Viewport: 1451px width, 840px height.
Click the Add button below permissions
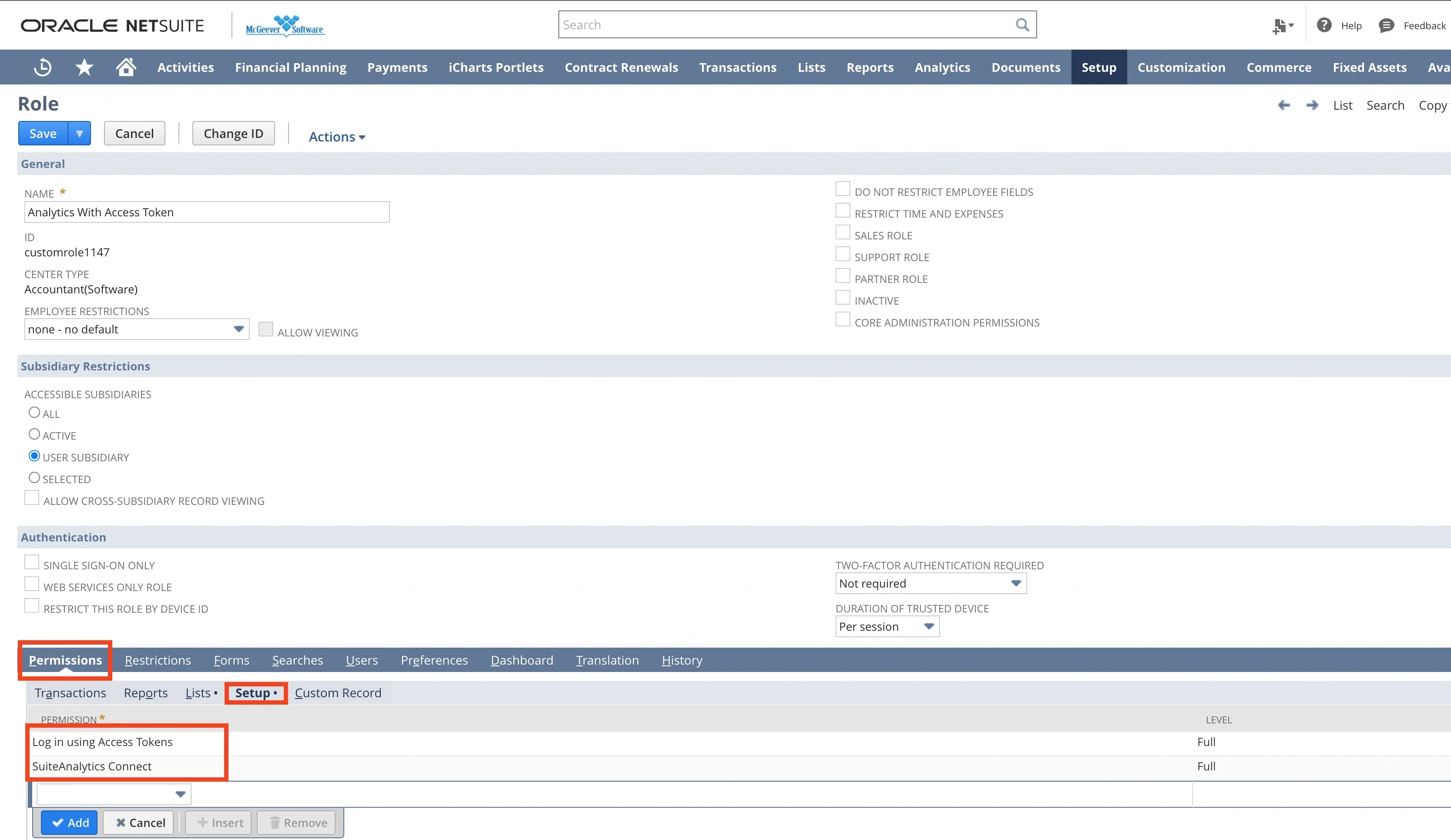pyautogui.click(x=69, y=822)
